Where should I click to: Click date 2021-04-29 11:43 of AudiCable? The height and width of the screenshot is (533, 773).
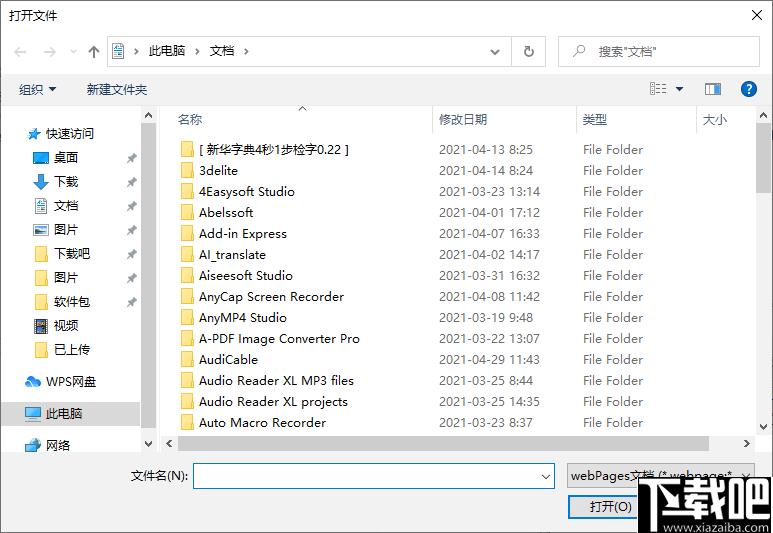coord(489,360)
